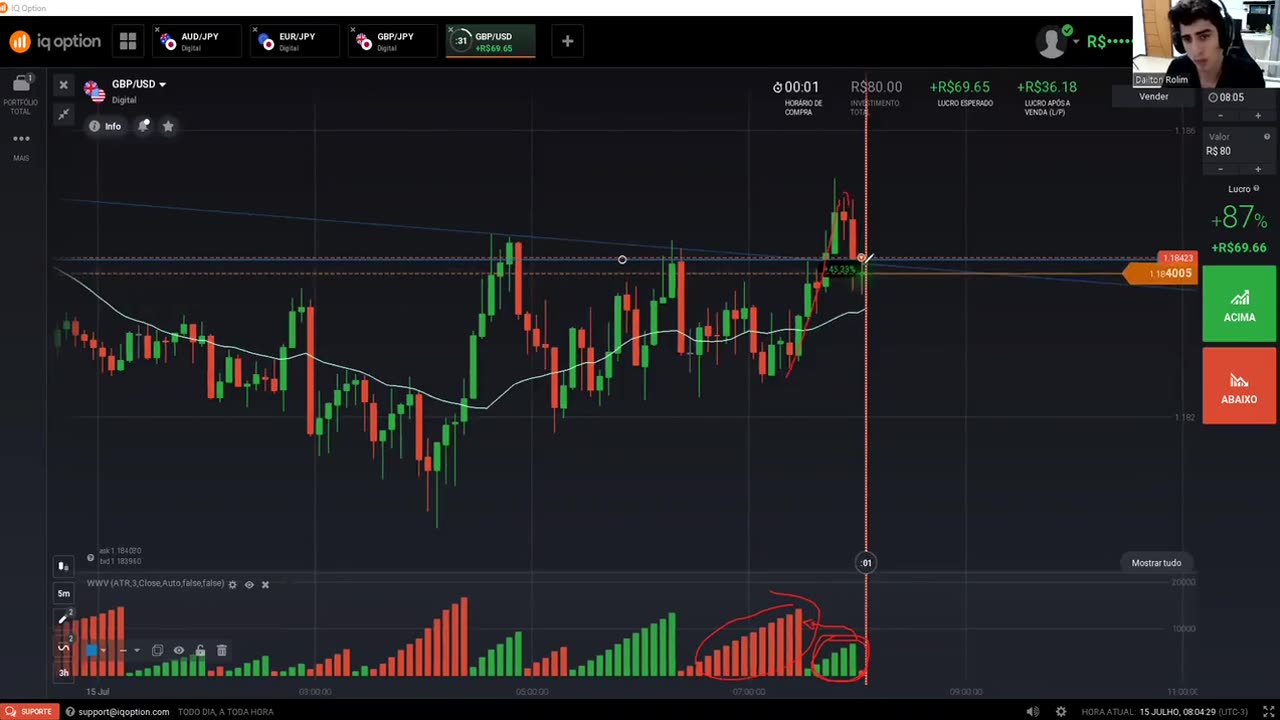Image resolution: width=1280 pixels, height=720 pixels.
Task: Click the red ABAIXO button
Action: coord(1239,385)
